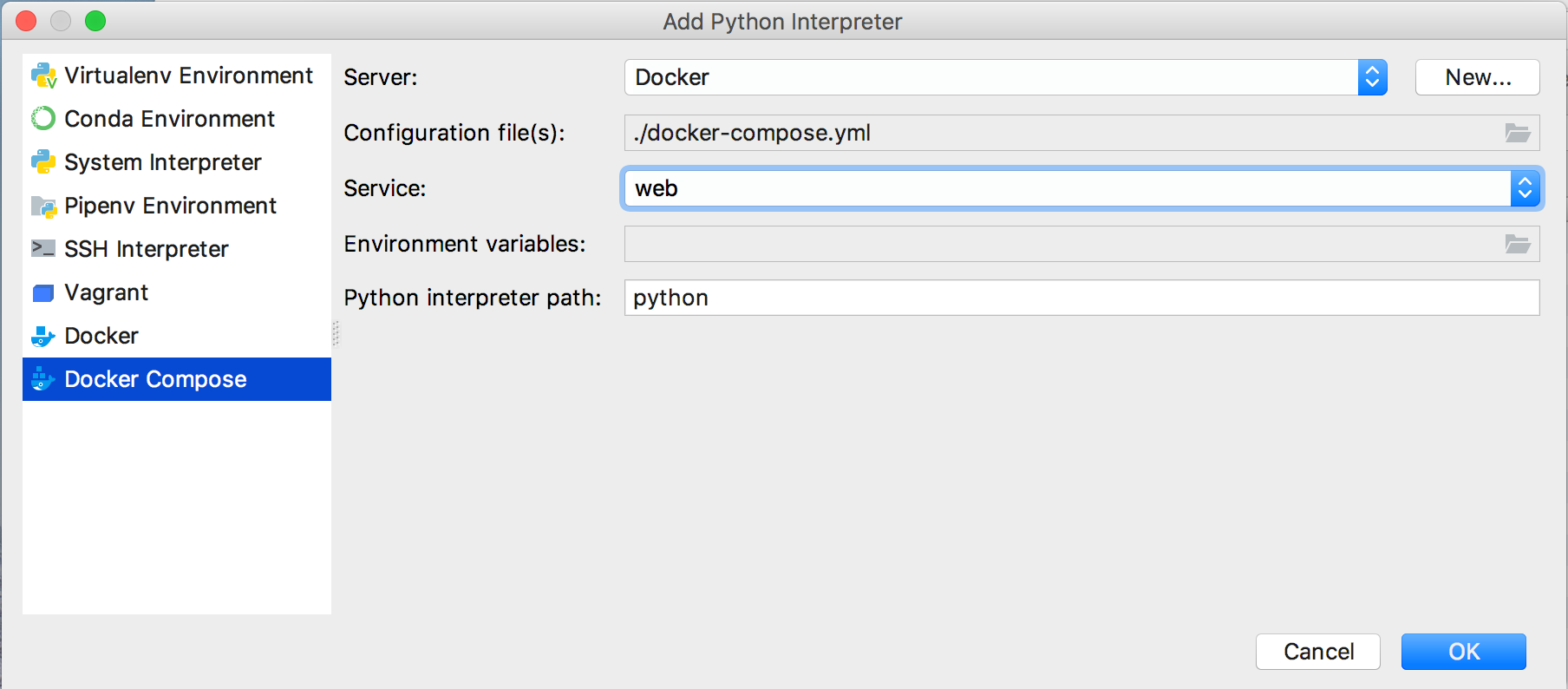The width and height of the screenshot is (1568, 689).
Task: Click the Environment variables: label
Action: pos(465,244)
